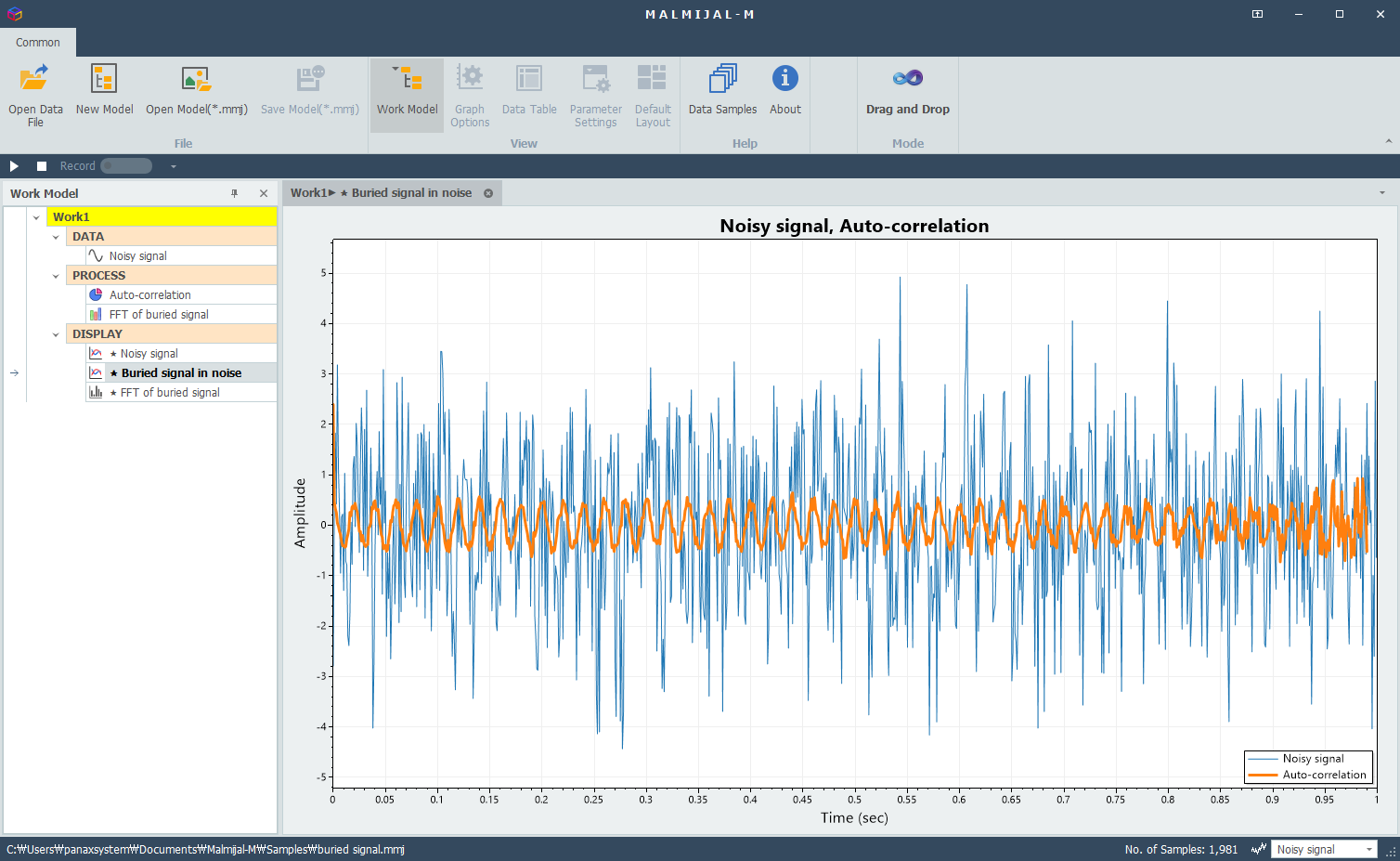Image resolution: width=1400 pixels, height=861 pixels.
Task: Click the MALMIJAL-M app logo
Action: (14, 14)
